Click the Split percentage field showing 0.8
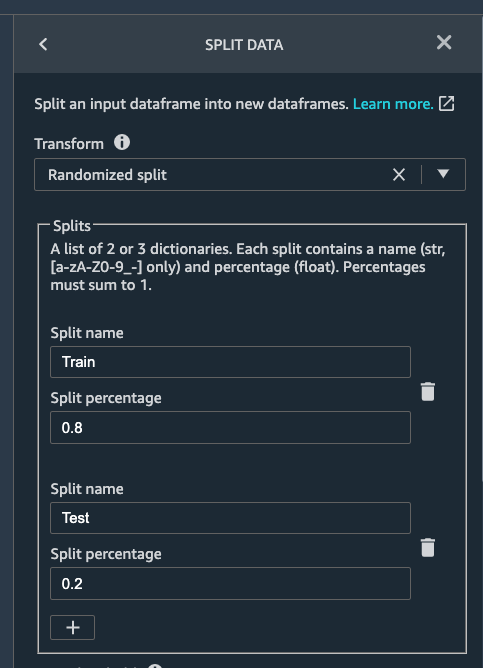483x668 pixels. pyautogui.click(x=230, y=428)
